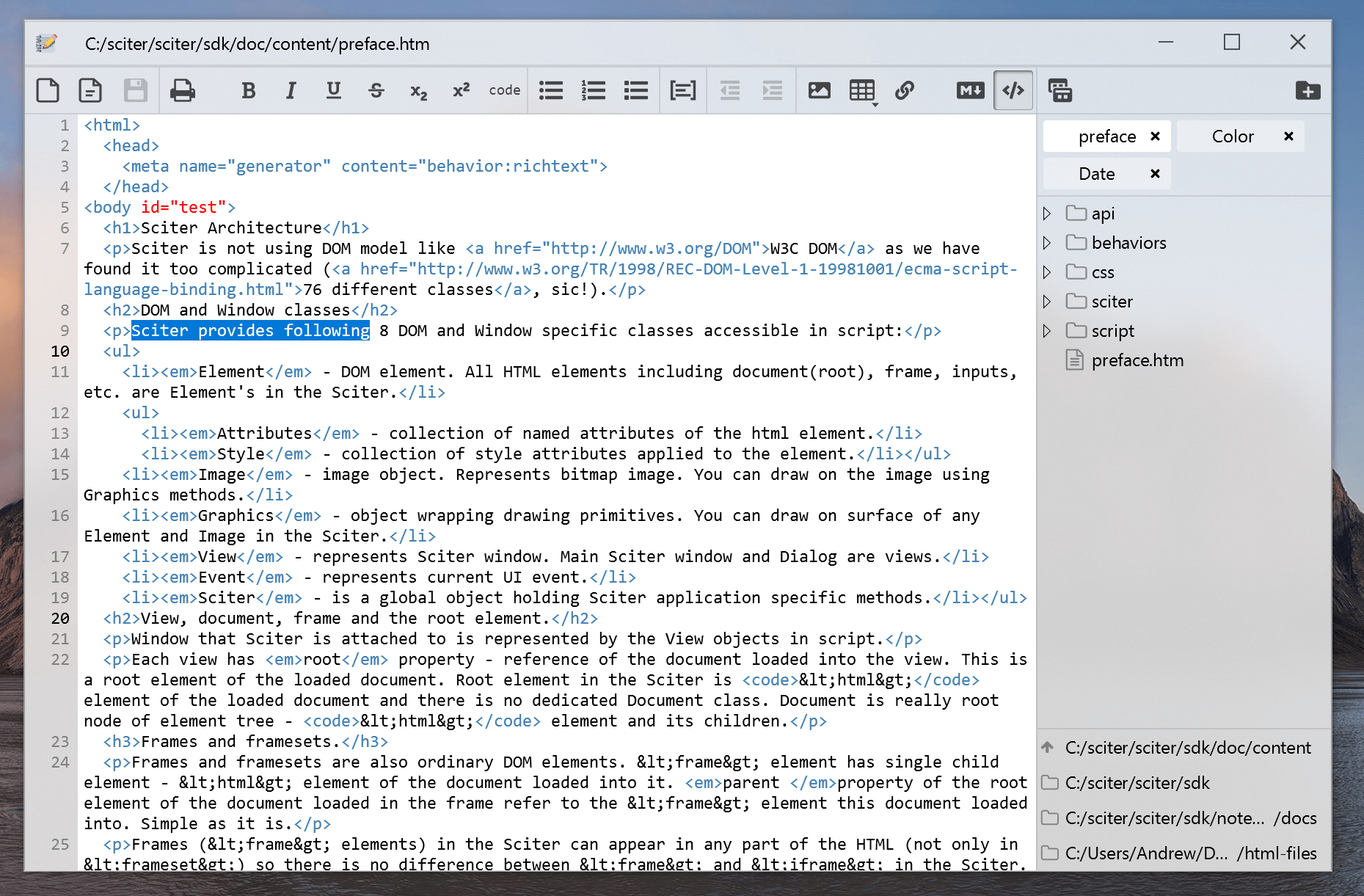This screenshot has height=896, width=1364.
Task: Go up from C:/sciter/sciter/sdk/doc/content
Action: 1048,748
